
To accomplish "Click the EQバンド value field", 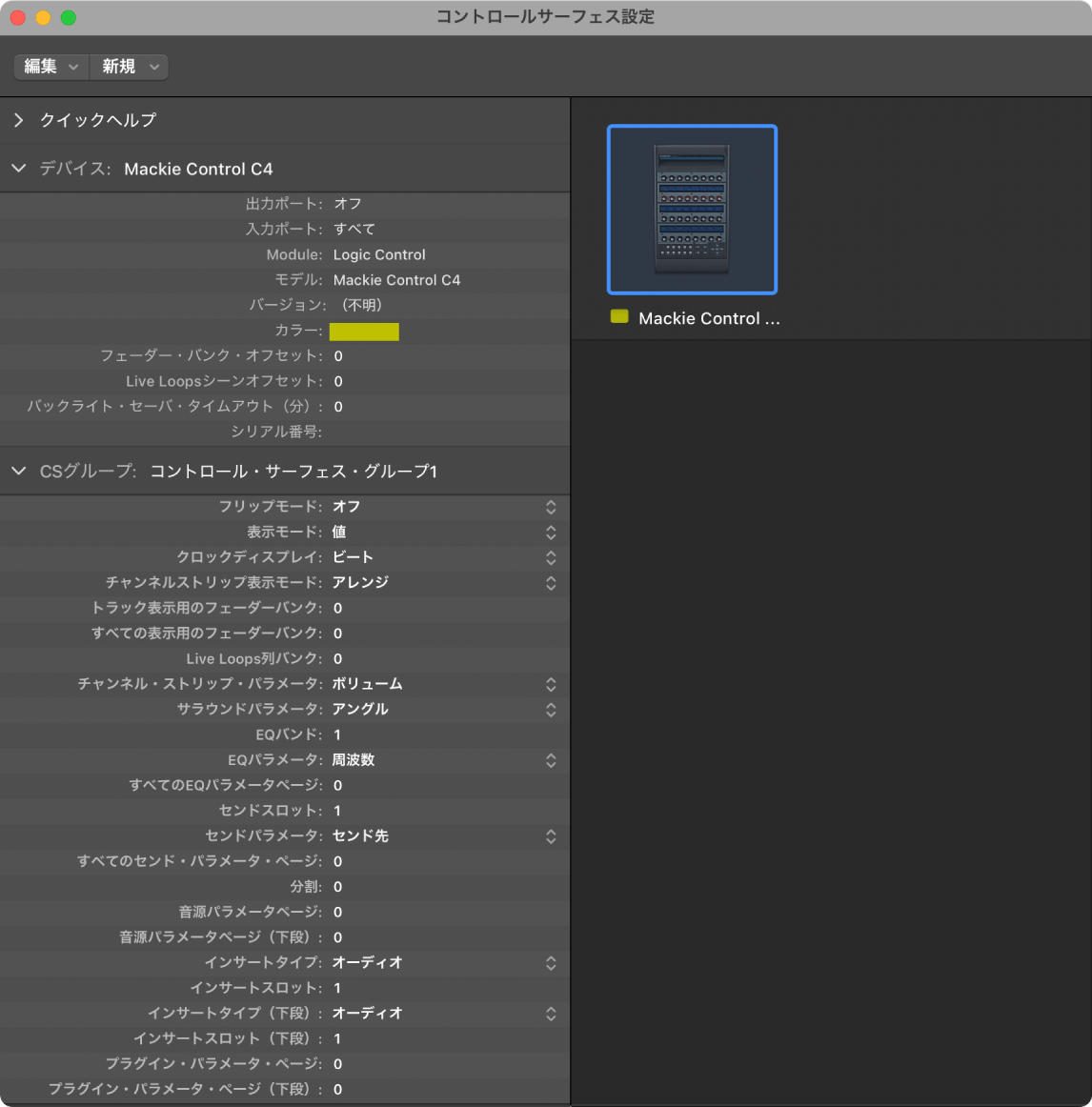I will (337, 735).
